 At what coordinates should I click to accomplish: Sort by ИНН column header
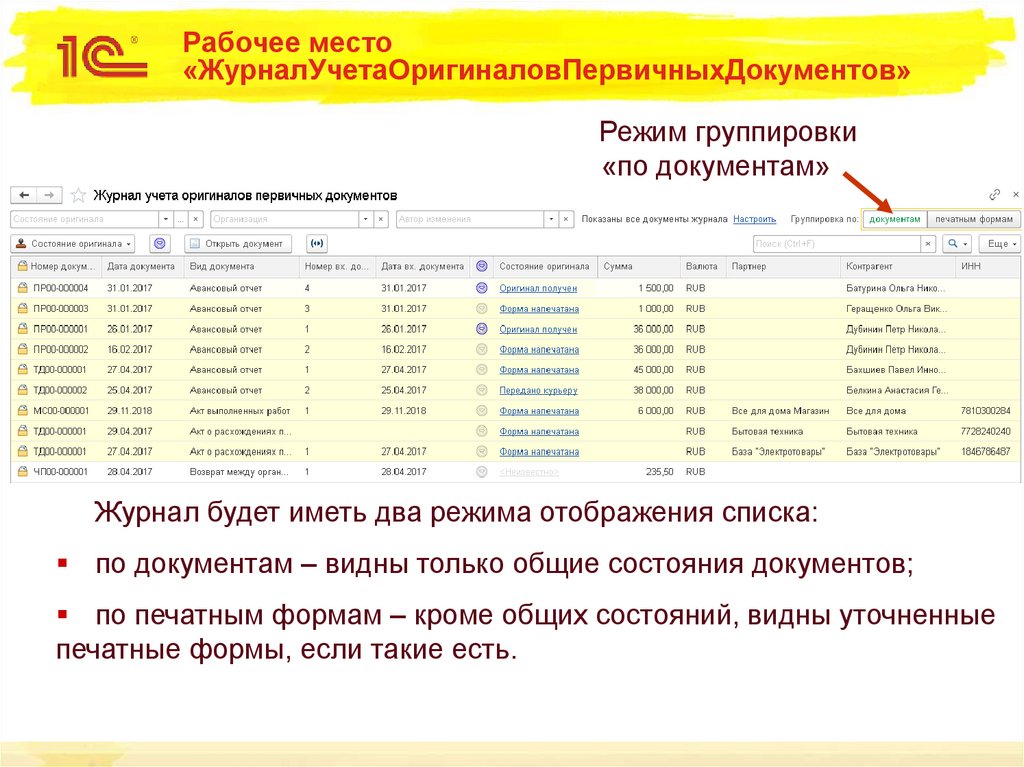click(x=987, y=266)
